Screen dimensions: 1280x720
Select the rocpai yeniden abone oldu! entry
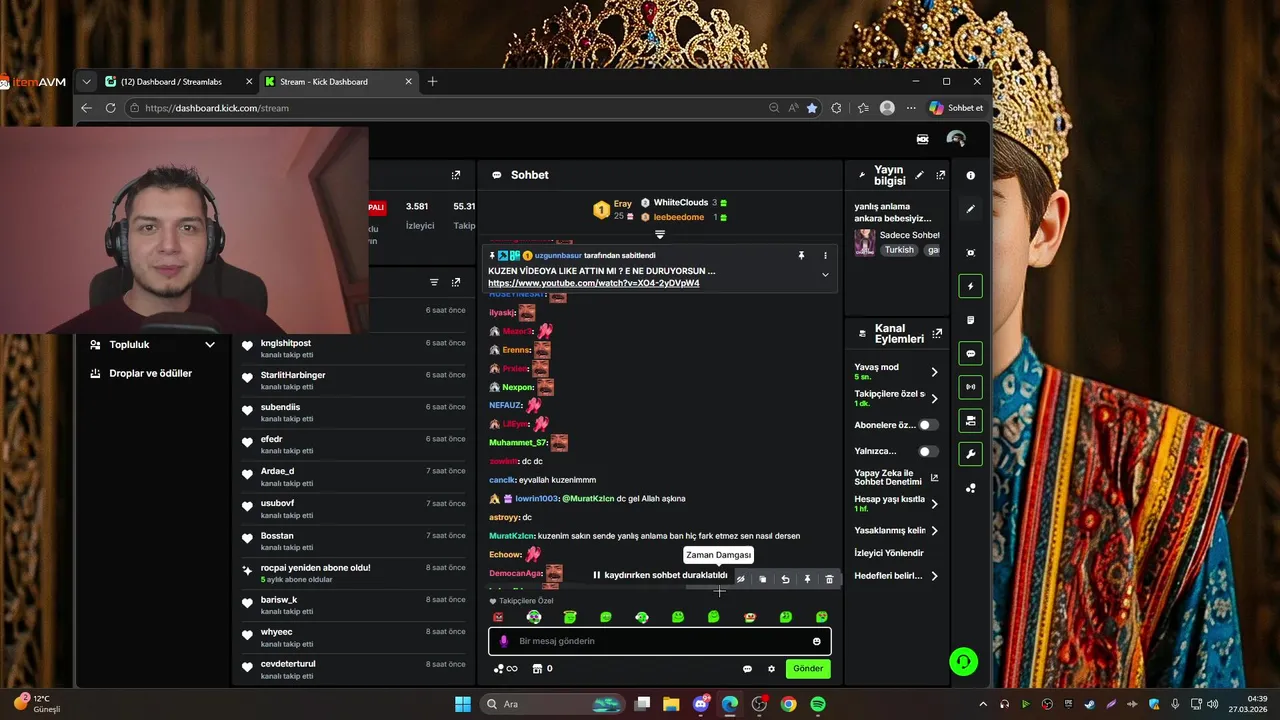354,573
